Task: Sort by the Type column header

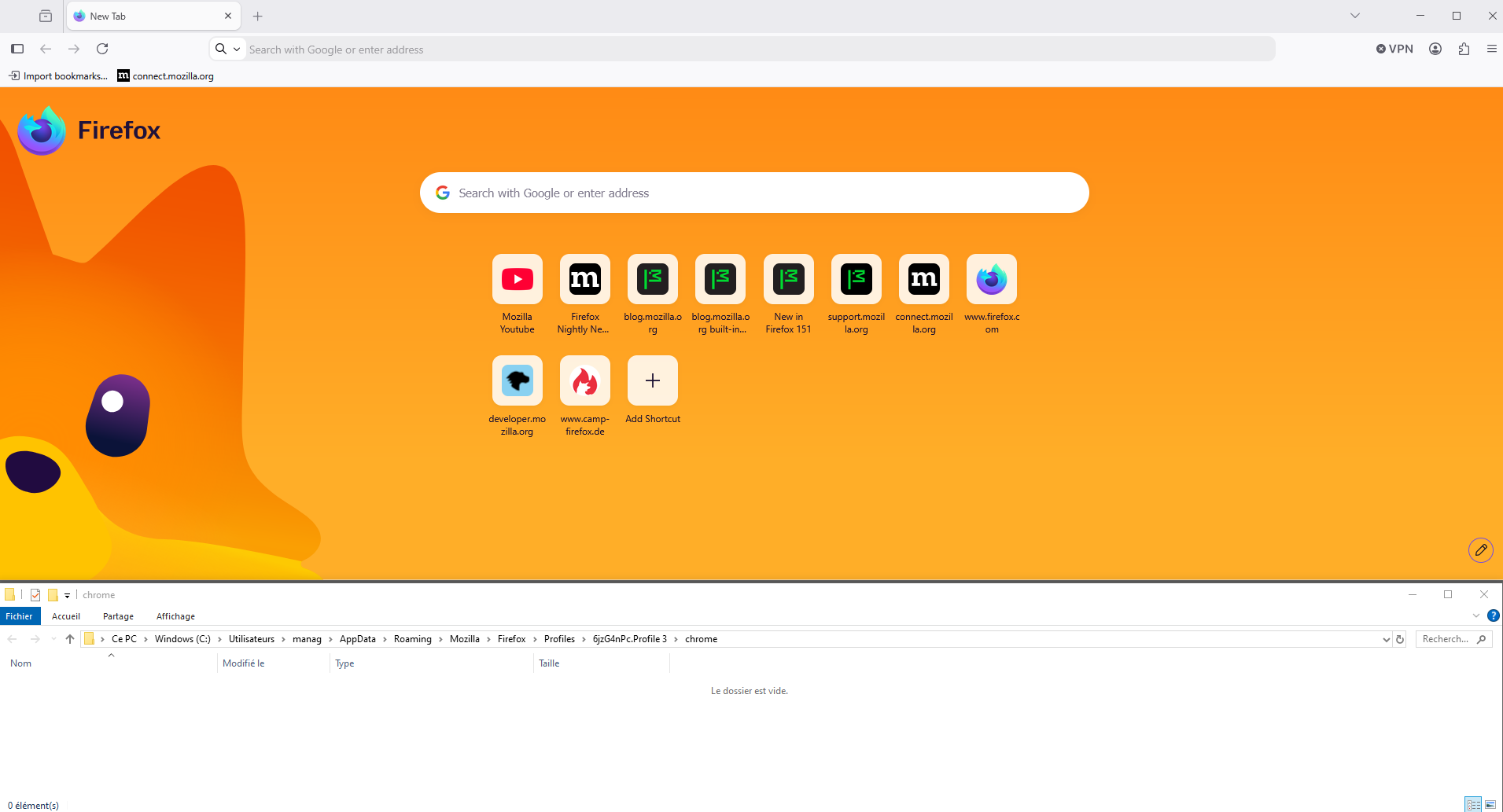Action: [432, 663]
